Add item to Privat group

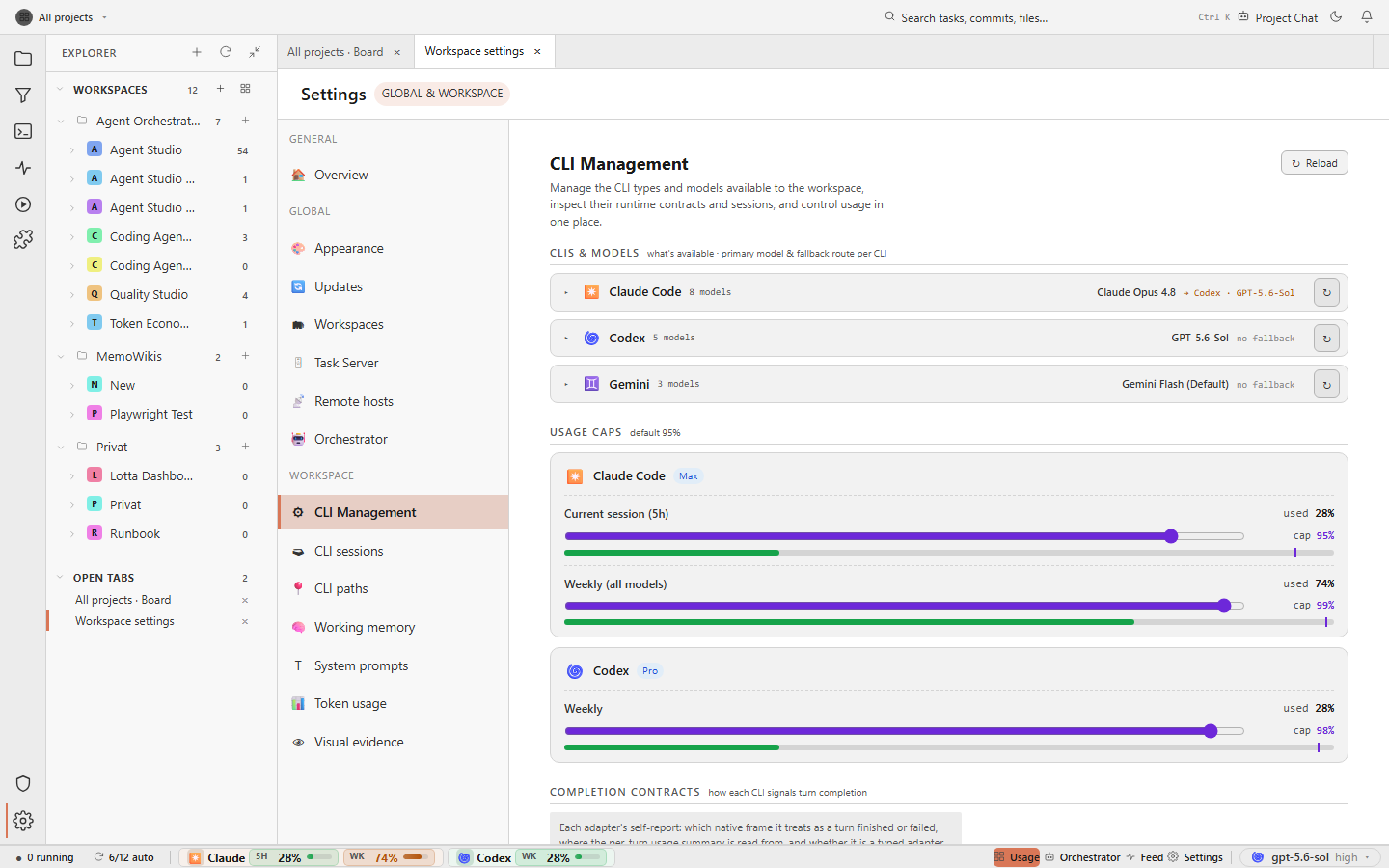click(245, 447)
